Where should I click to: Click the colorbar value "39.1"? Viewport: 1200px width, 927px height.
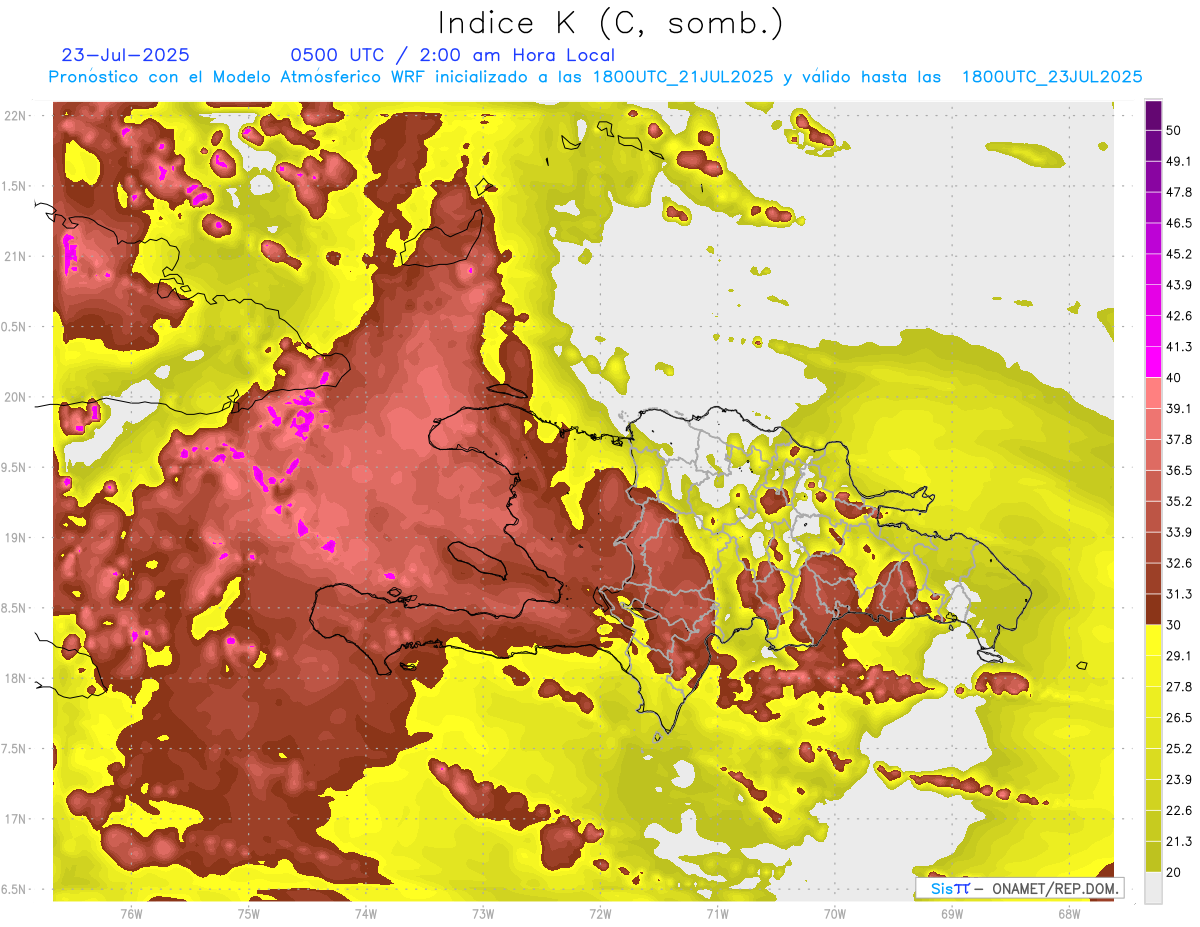[x=1179, y=409]
